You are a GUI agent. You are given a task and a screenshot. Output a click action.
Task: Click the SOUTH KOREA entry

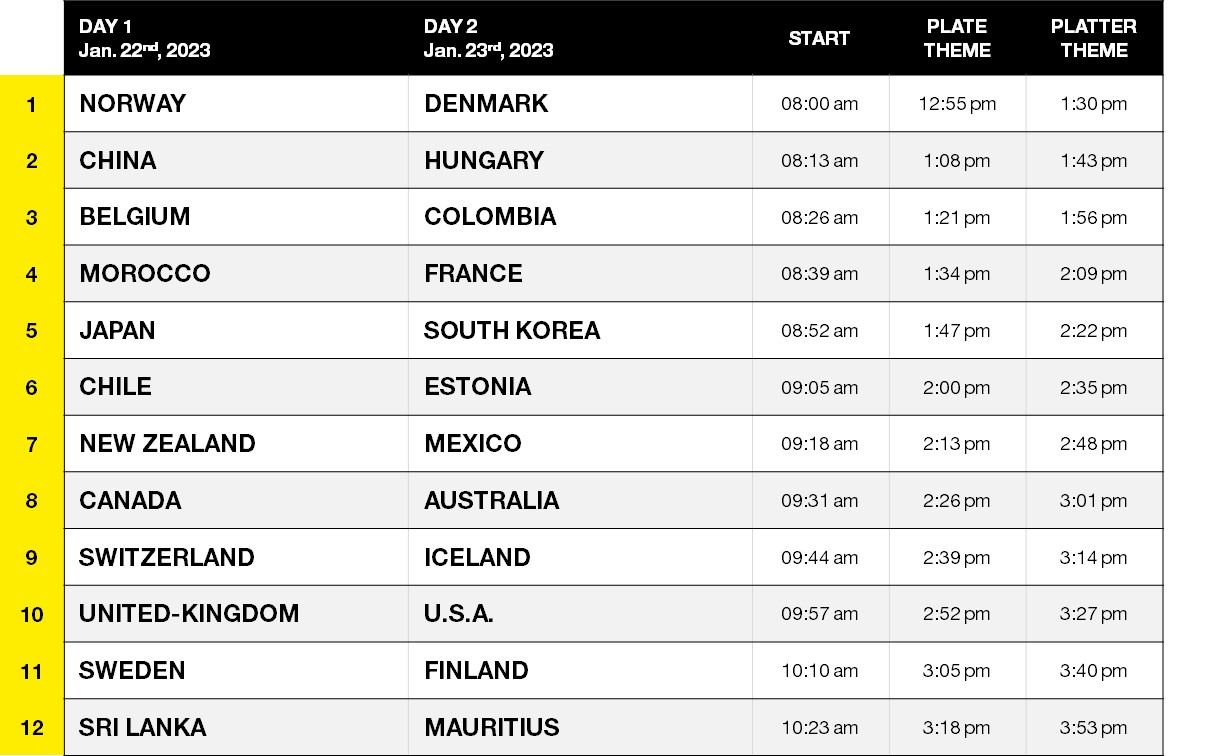512,330
